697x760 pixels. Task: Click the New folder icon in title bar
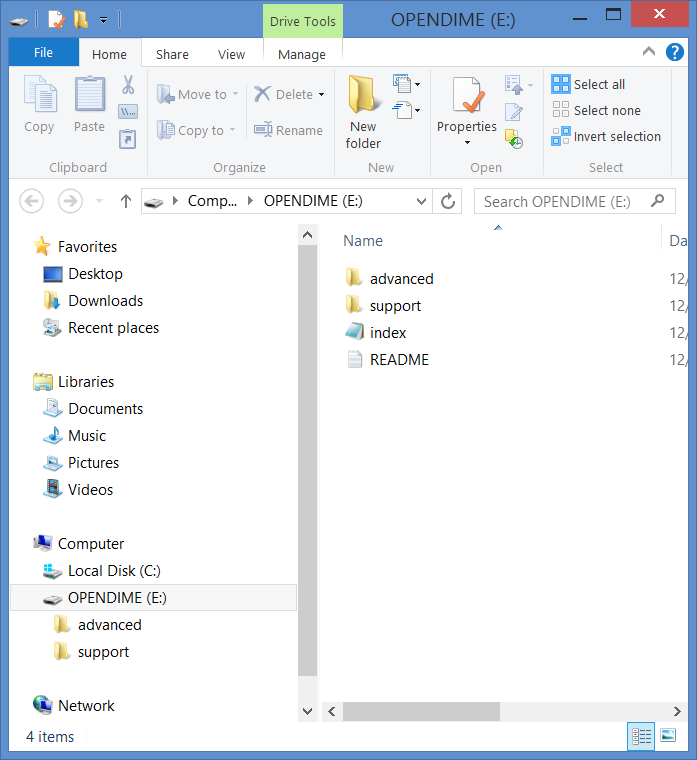click(x=80, y=20)
